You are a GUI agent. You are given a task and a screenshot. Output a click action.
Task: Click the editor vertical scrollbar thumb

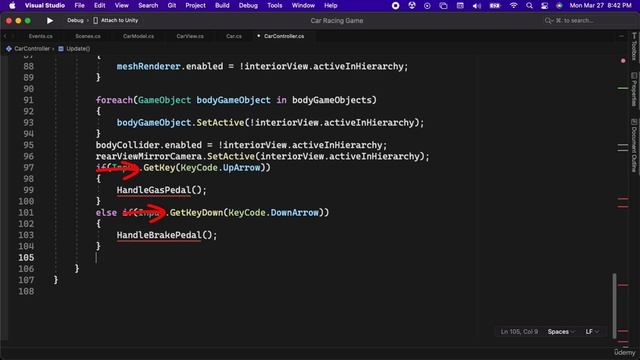pos(614,306)
